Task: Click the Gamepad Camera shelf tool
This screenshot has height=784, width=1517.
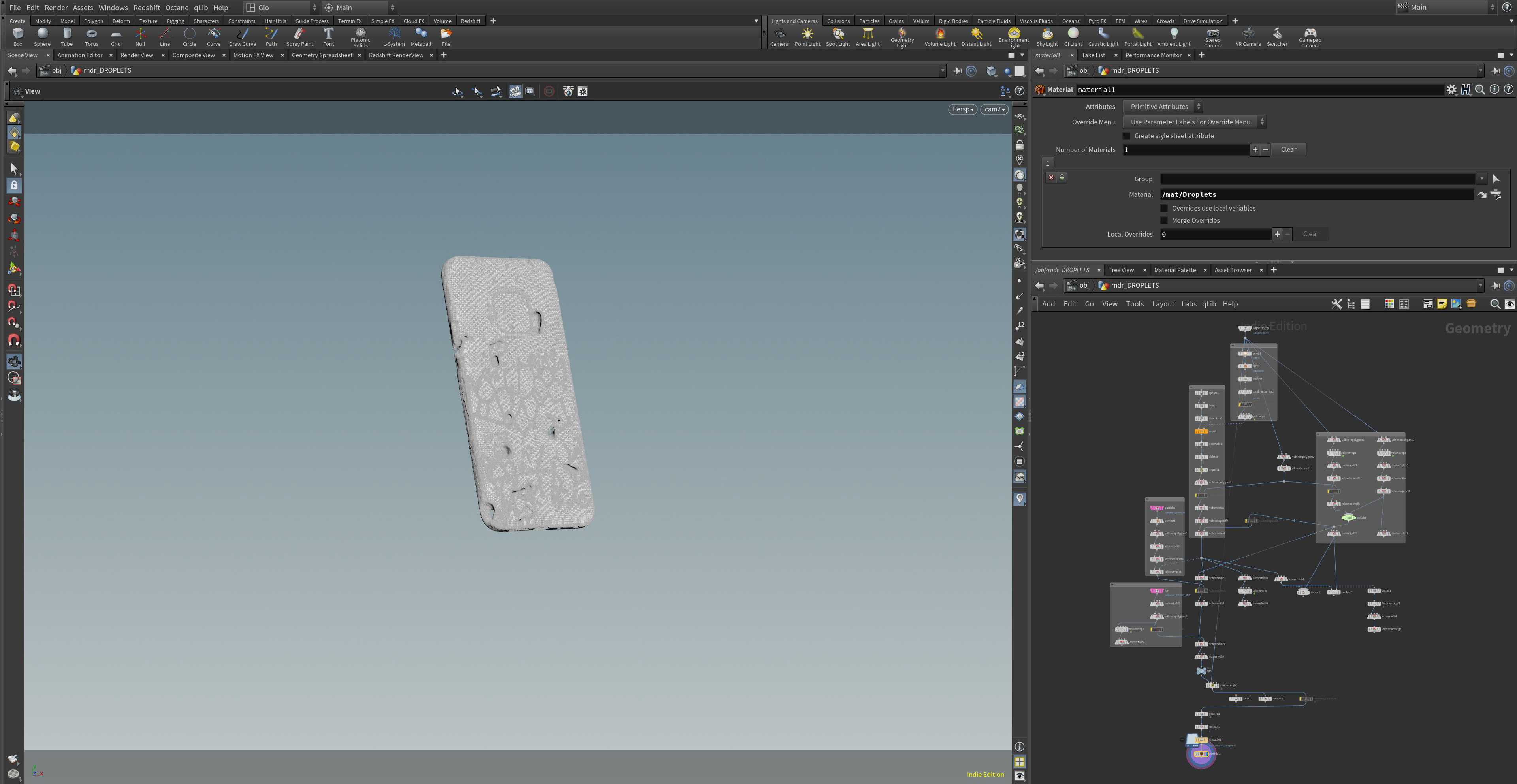Action: [1309, 36]
